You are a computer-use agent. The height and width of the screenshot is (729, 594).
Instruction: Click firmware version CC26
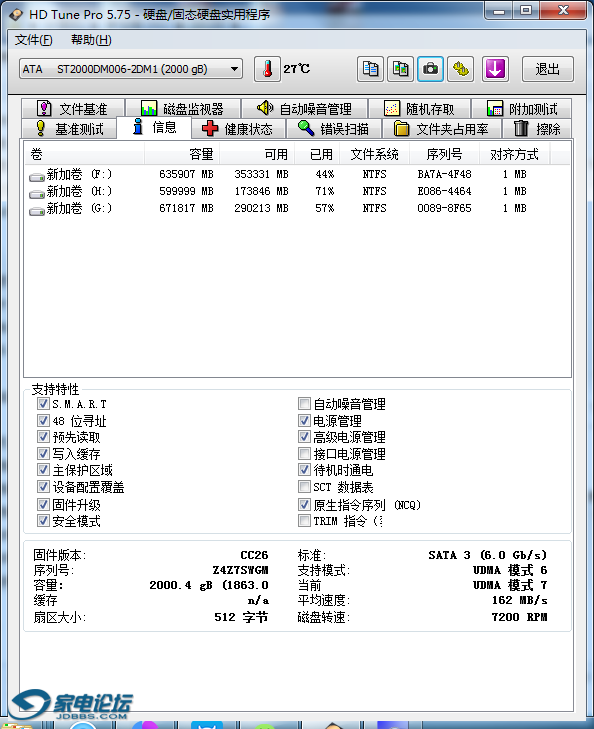pyautogui.click(x=254, y=555)
